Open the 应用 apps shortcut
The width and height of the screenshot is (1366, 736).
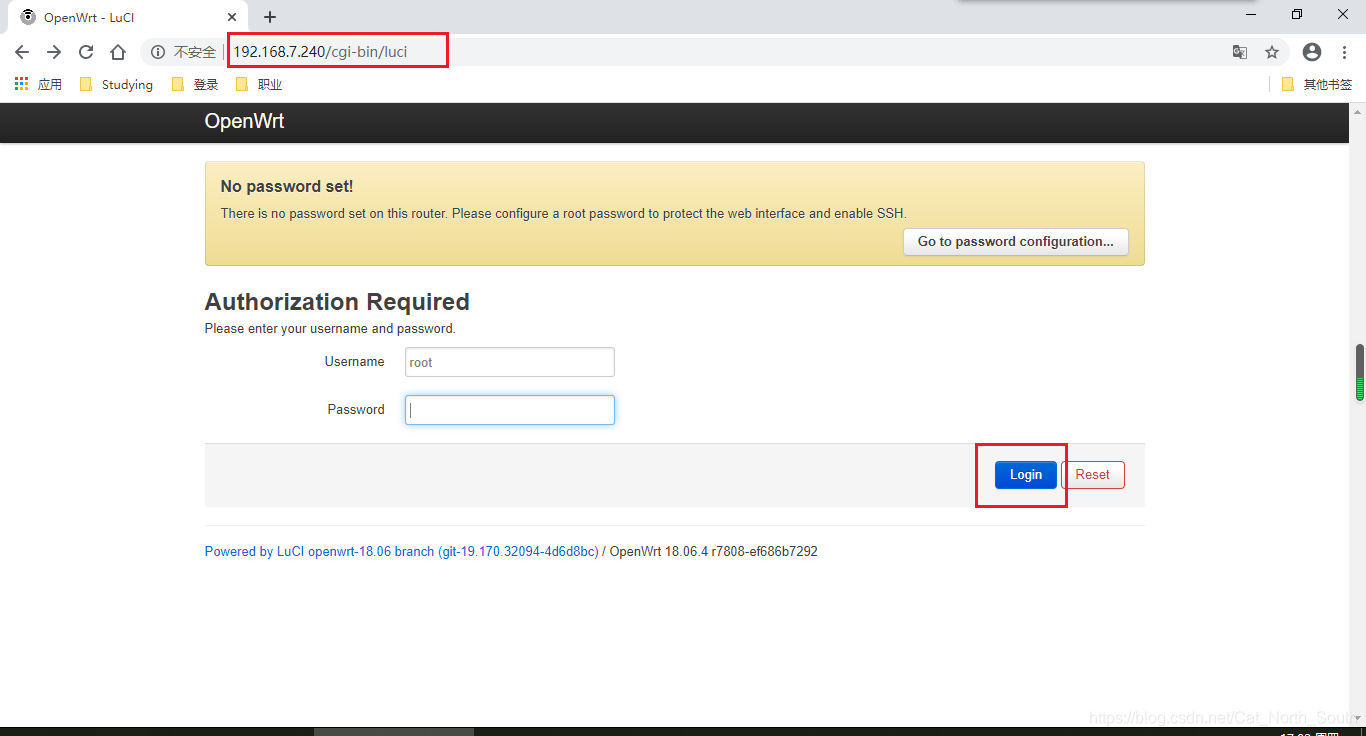point(38,84)
